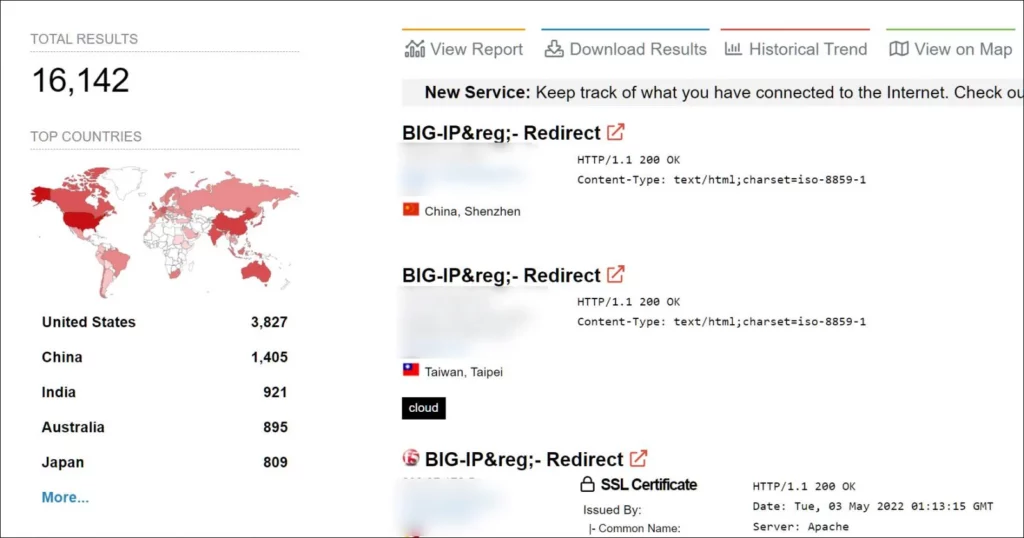
Task: Filter by United States country
Action: coord(89,322)
